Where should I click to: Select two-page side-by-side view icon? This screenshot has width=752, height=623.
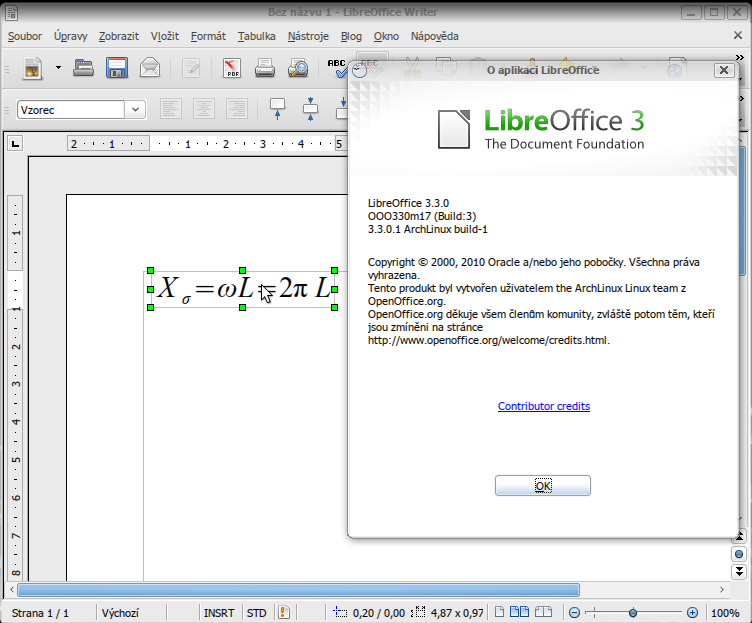519,611
